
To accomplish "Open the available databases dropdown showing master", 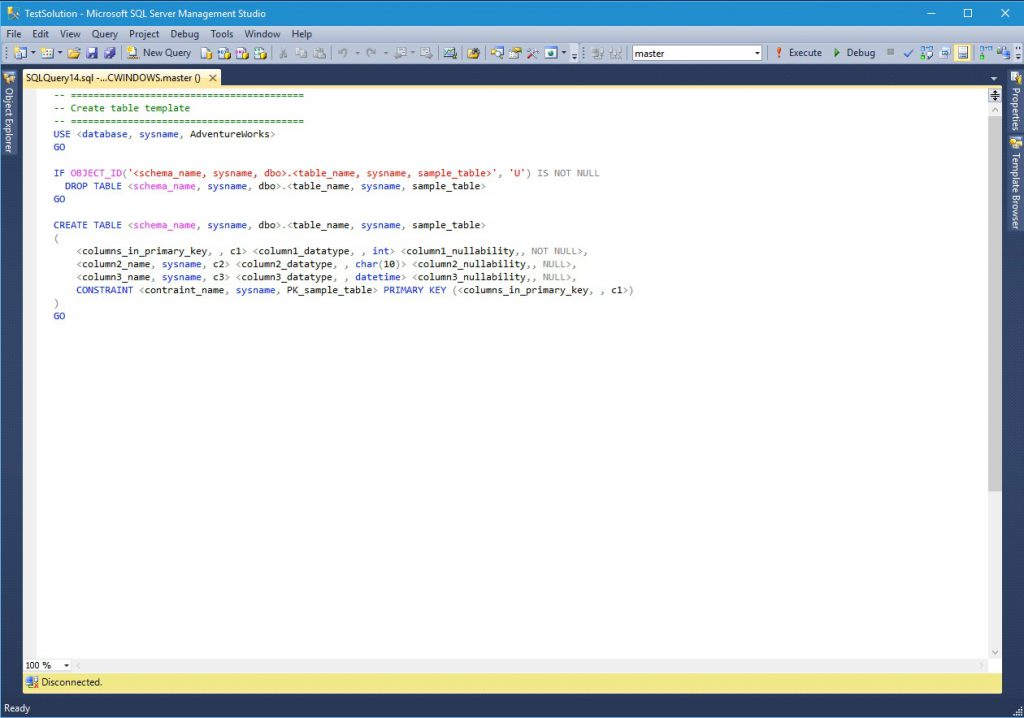I will 759,52.
